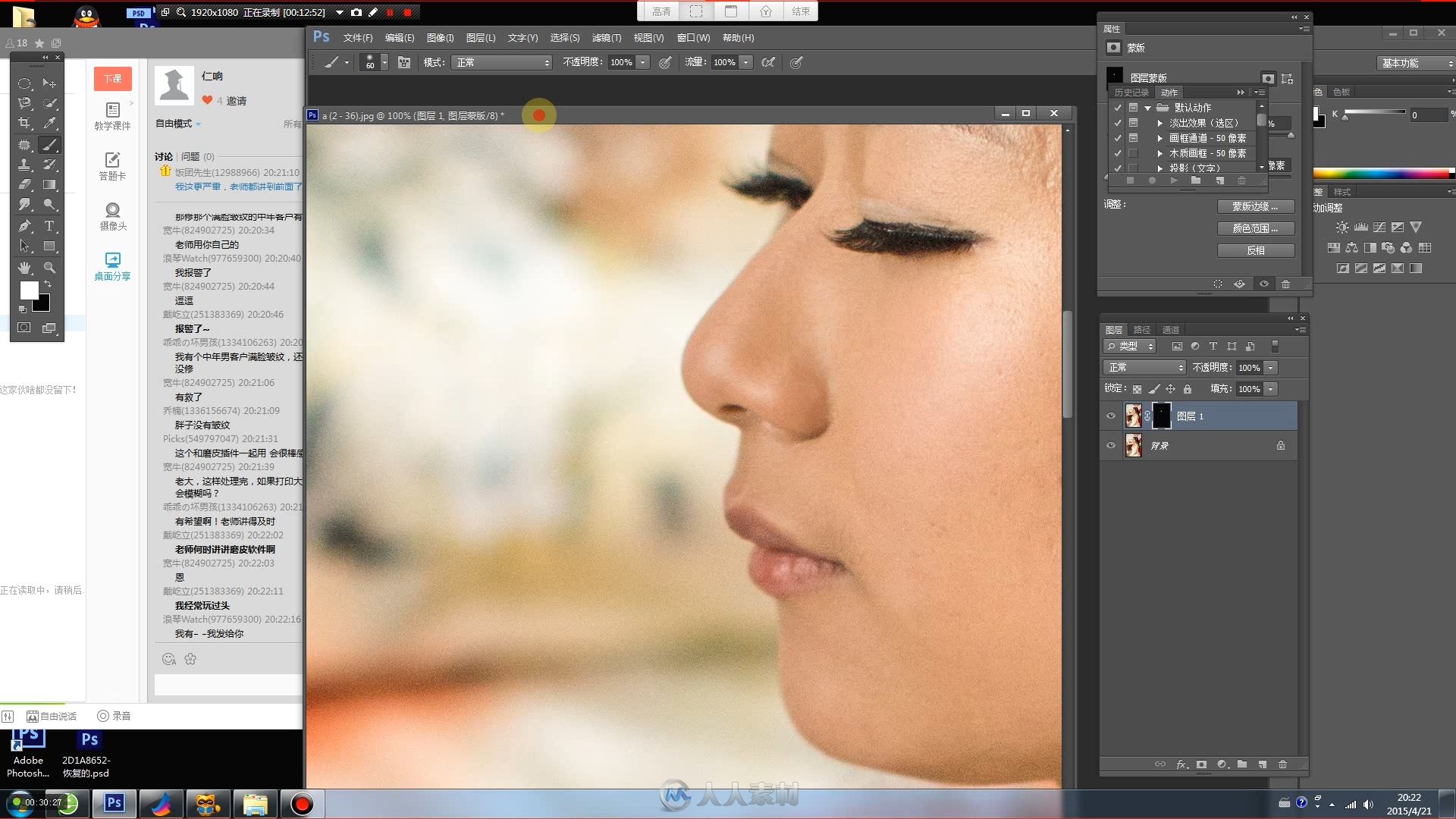Select the Crop tool
Image resolution: width=1456 pixels, height=819 pixels.
24,123
